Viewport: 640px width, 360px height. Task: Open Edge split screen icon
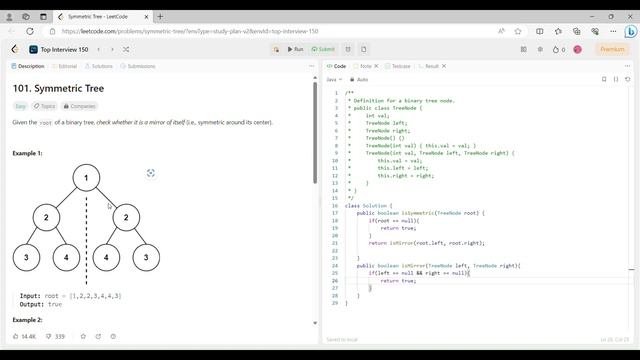coord(540,31)
